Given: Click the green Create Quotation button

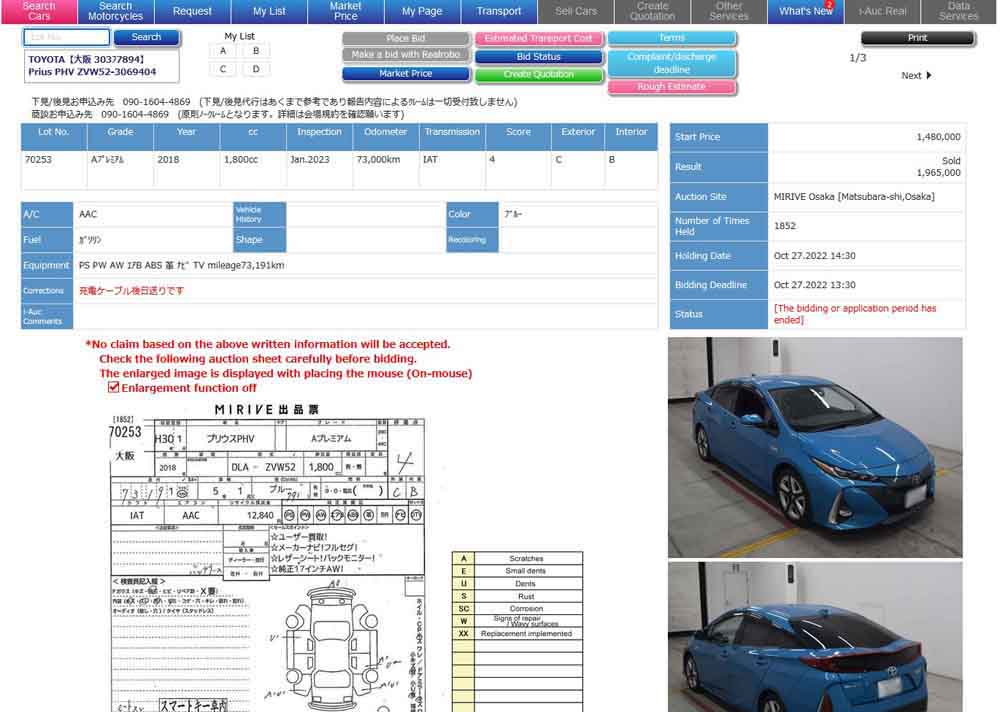Looking at the screenshot, I should point(538,75).
